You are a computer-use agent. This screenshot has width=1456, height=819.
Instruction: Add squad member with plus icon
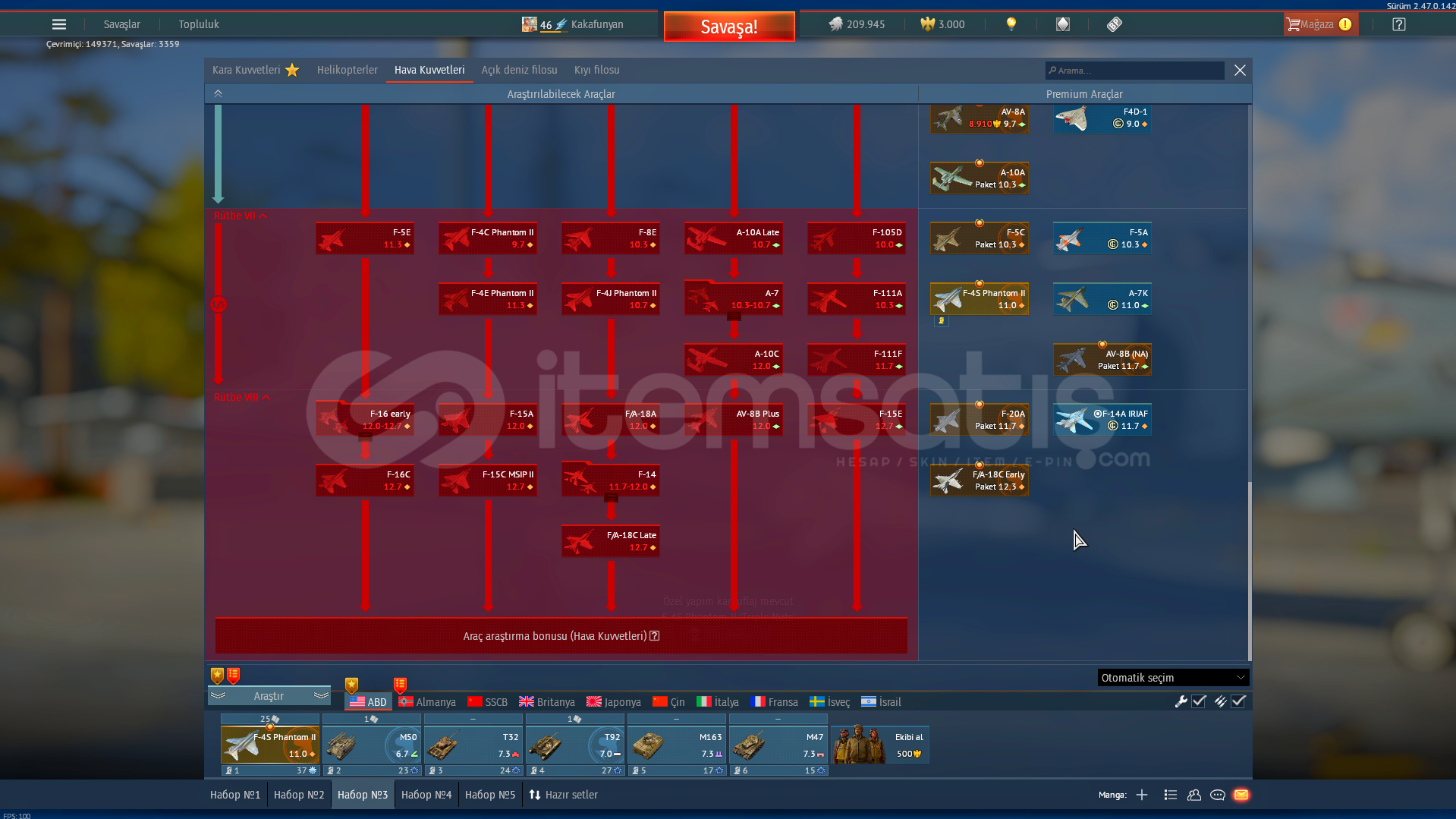[x=1142, y=795]
